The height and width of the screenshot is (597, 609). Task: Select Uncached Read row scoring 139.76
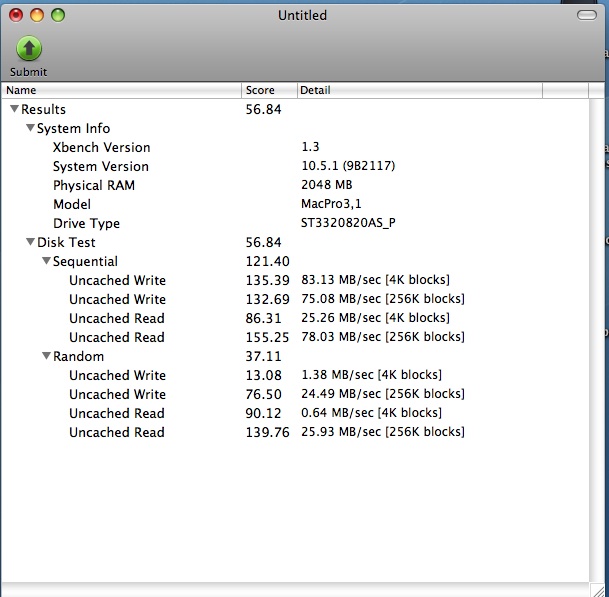click(295, 432)
